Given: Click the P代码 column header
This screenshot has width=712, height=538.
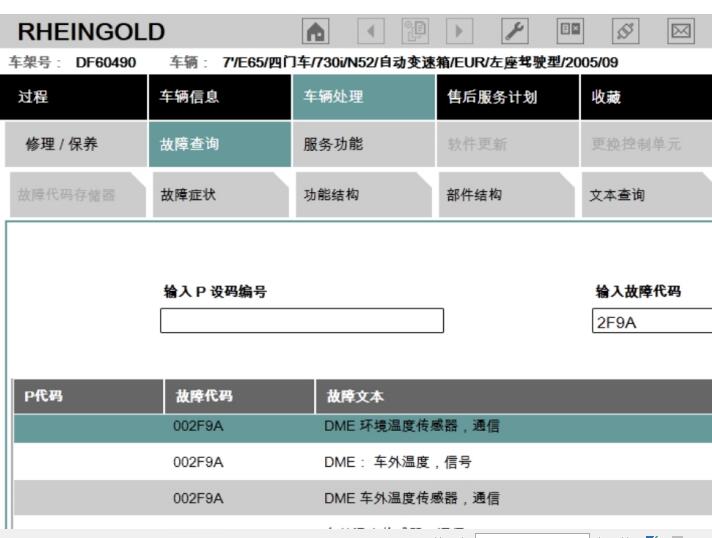Looking at the screenshot, I should [88, 396].
